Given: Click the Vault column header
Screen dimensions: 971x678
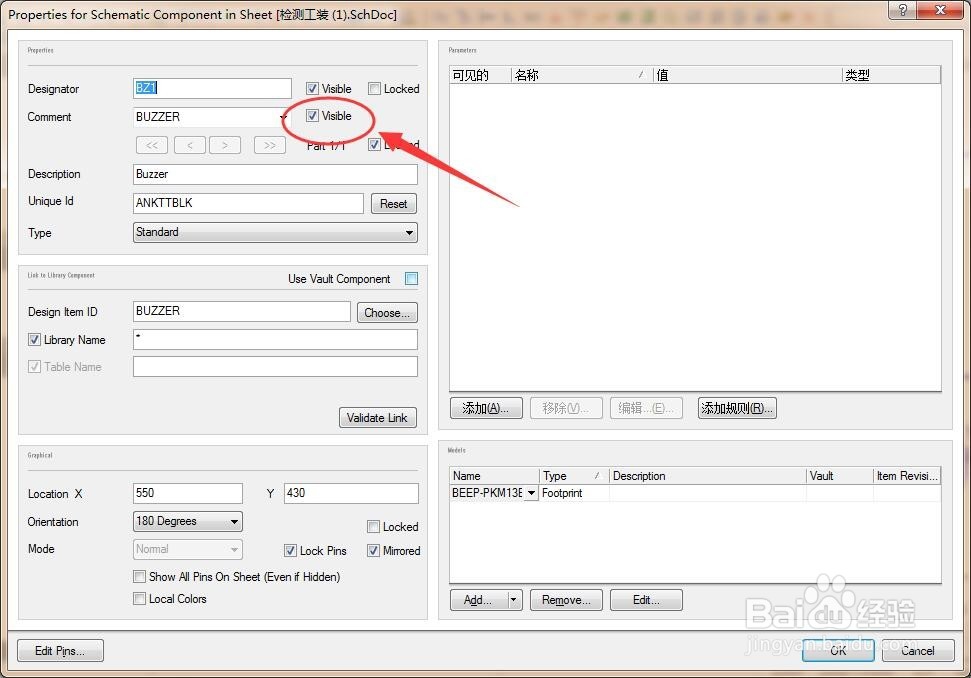Looking at the screenshot, I should (840, 476).
